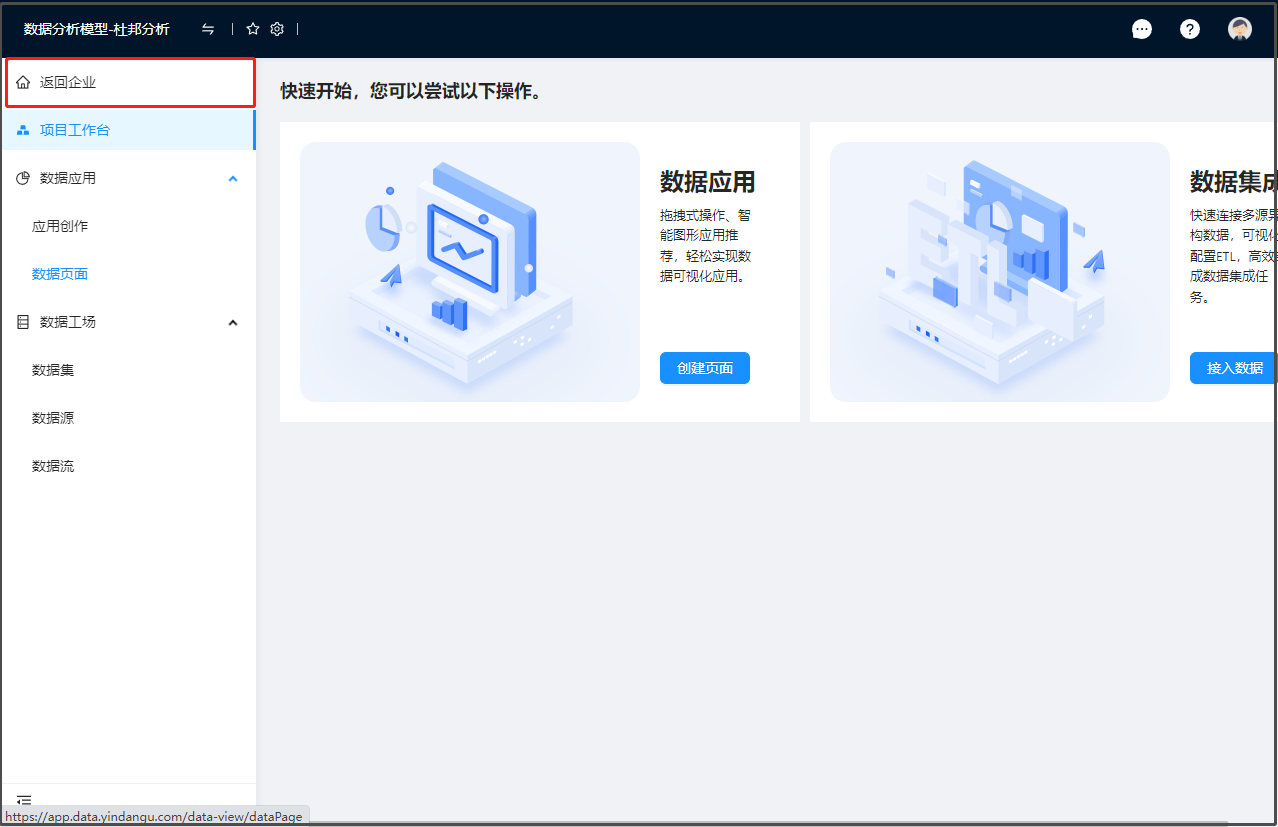The image size is (1278, 827).
Task: Click the ETL 数据集成 card illustration
Action: (999, 272)
